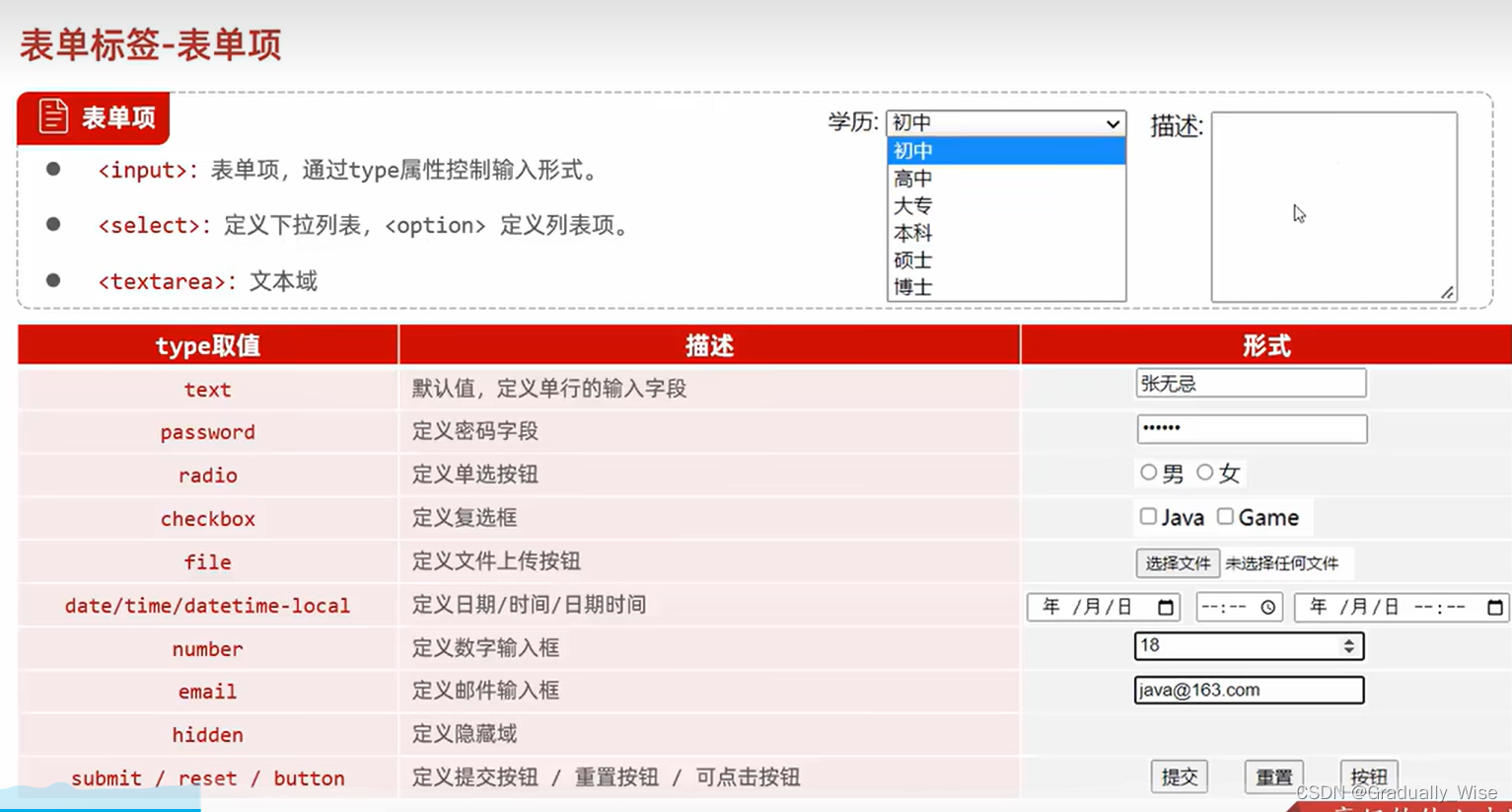The image size is (1512, 812).
Task: Click the 描述 textarea
Action: click(x=1334, y=206)
